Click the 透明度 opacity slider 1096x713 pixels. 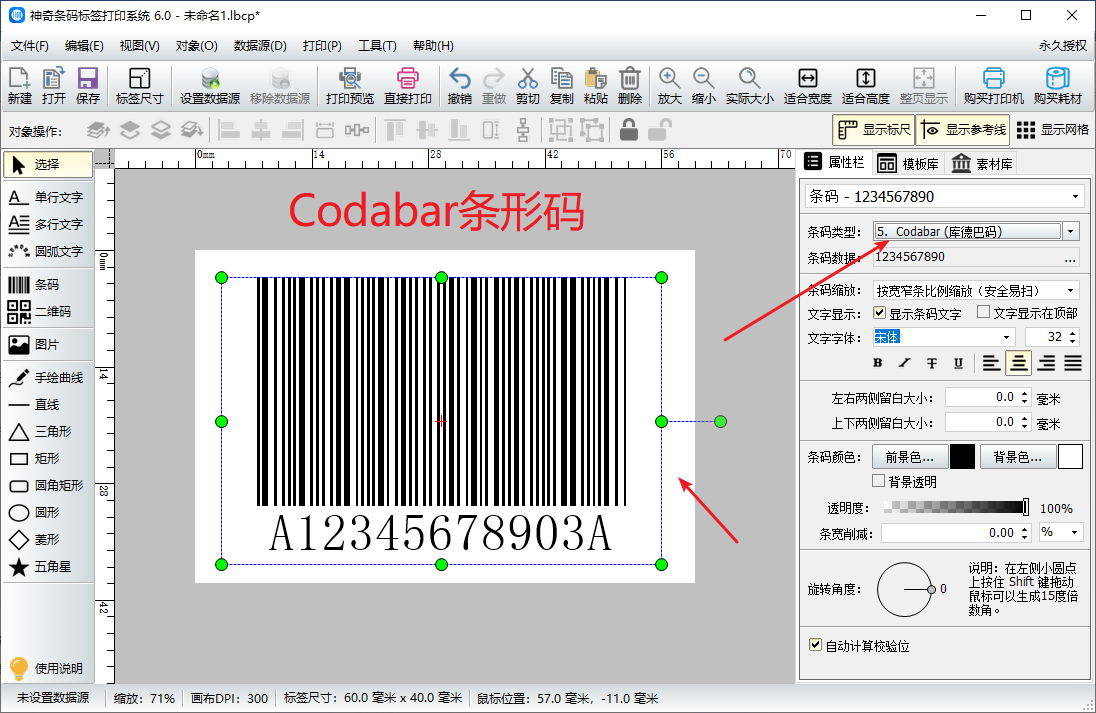pyautogui.click(x=956, y=507)
